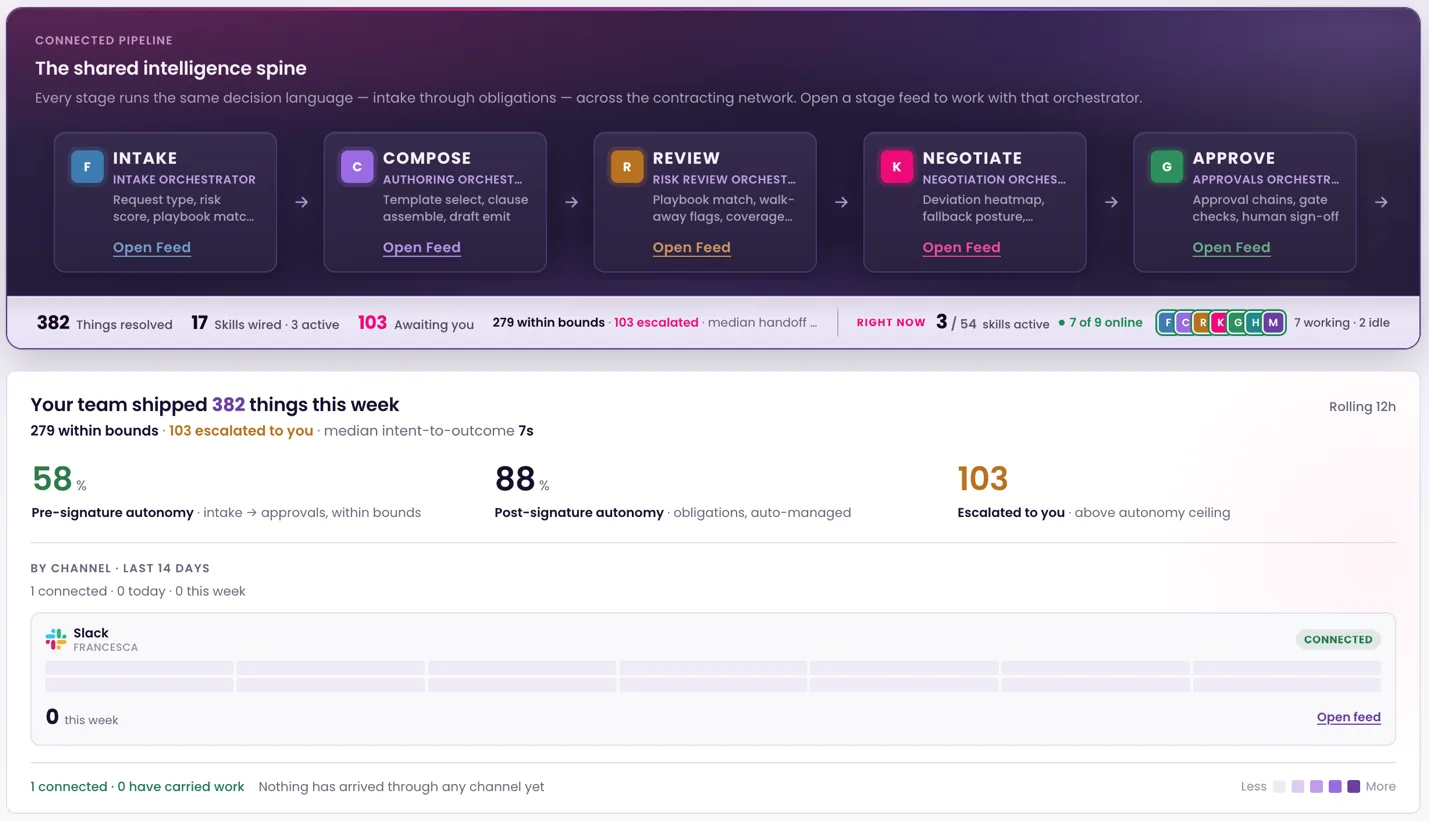Image resolution: width=1429 pixels, height=821 pixels.
Task: Click the '382 Things resolved' stat
Action: pyautogui.click(x=105, y=323)
